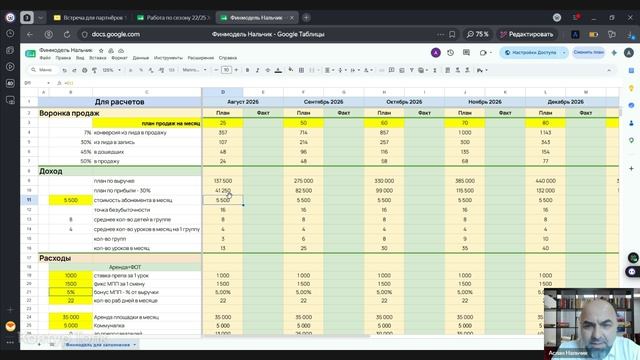Image resolution: width=640 pixels, height=360 pixels.
Task: Add a new sheet with plus button
Action: 39,345
